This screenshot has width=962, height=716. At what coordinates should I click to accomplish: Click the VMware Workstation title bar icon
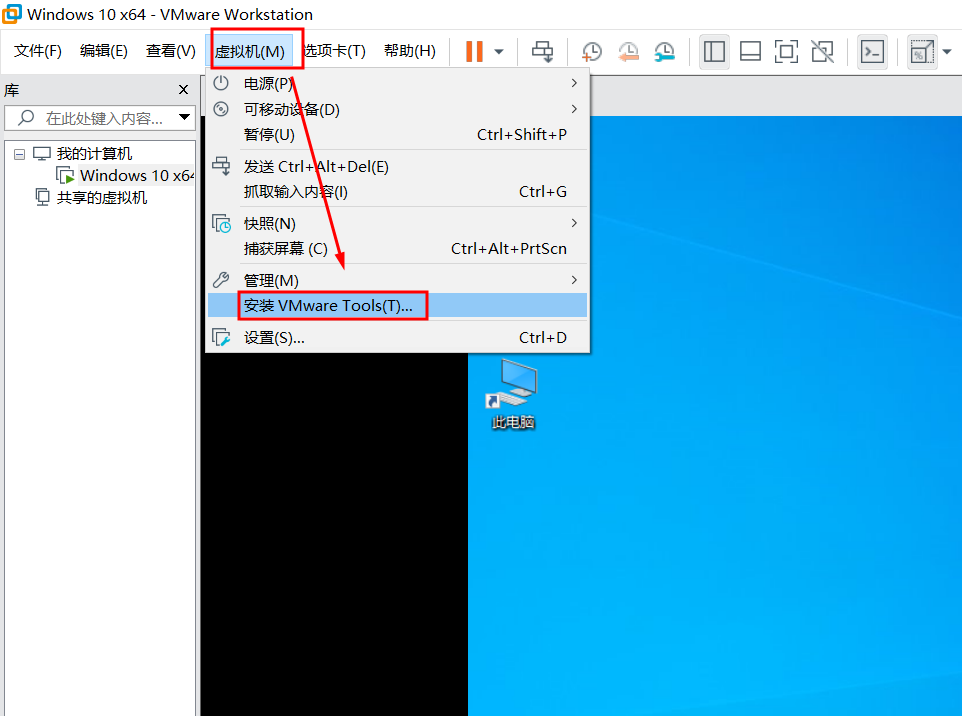click(x=12, y=13)
